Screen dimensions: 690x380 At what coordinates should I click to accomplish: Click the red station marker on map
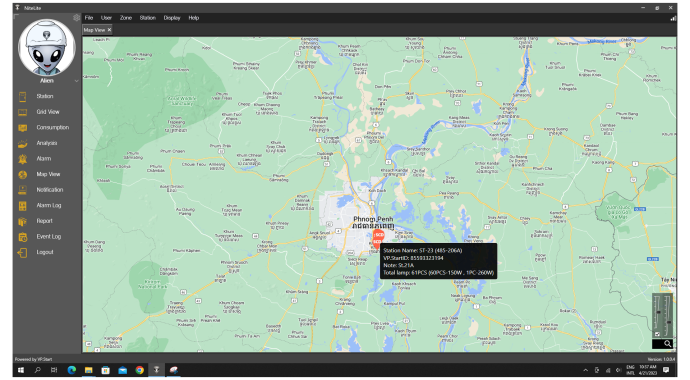(x=378, y=238)
